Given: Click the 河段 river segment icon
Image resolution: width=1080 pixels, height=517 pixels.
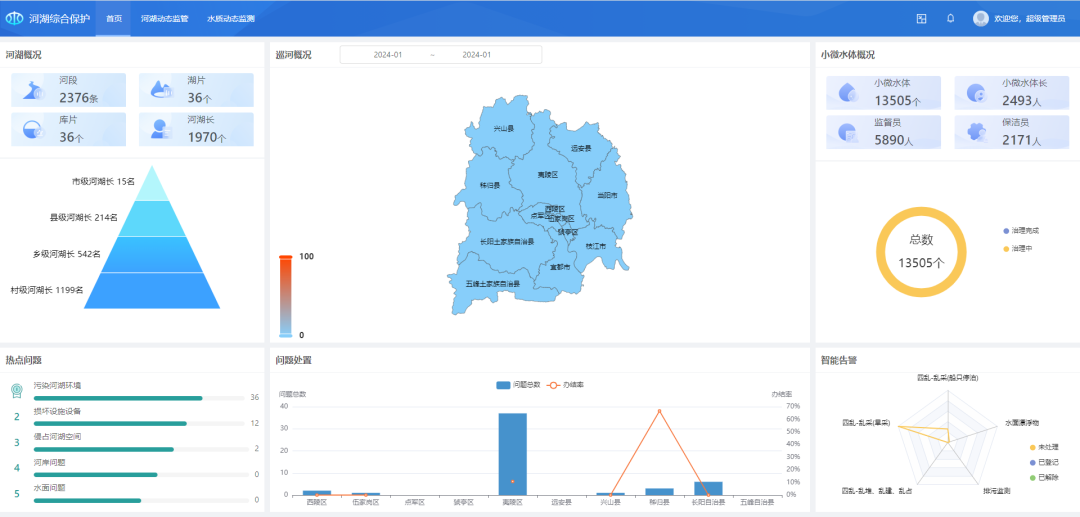Looking at the screenshot, I should [x=33, y=91].
